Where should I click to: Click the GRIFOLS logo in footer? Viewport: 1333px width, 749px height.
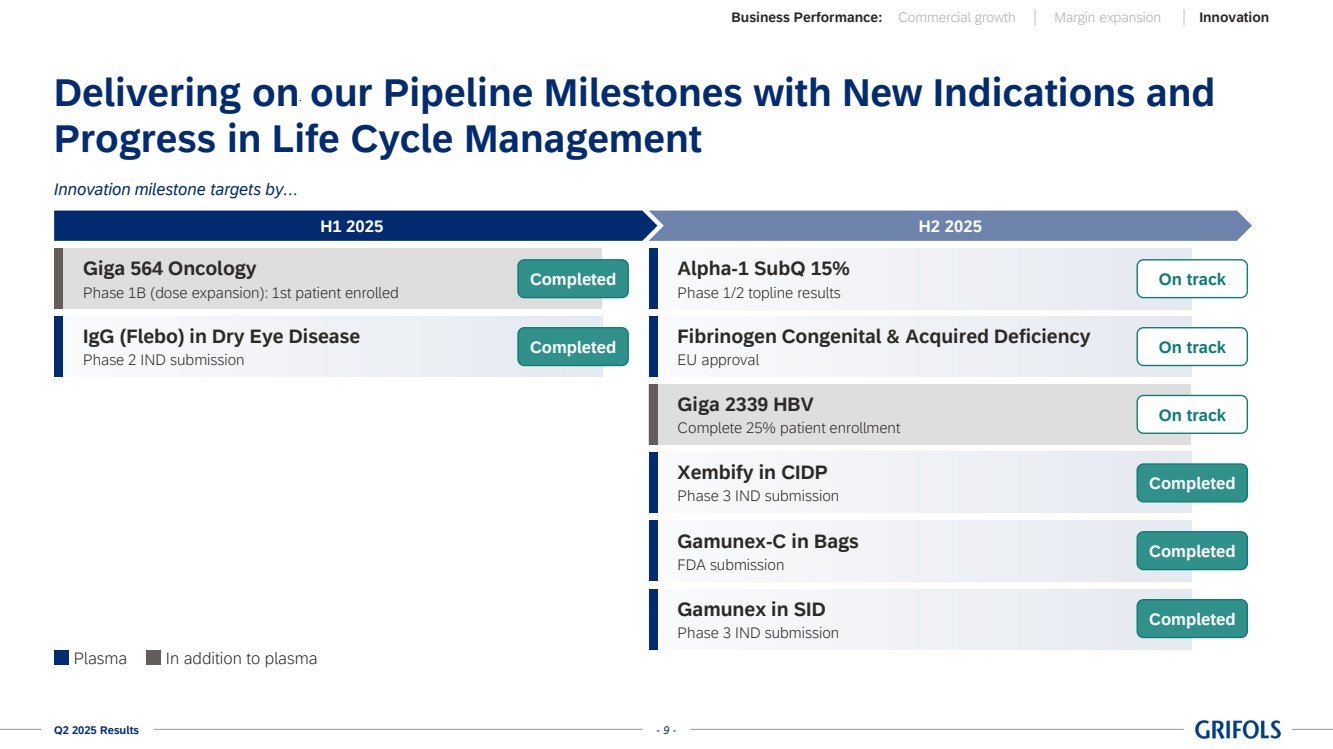(1237, 730)
